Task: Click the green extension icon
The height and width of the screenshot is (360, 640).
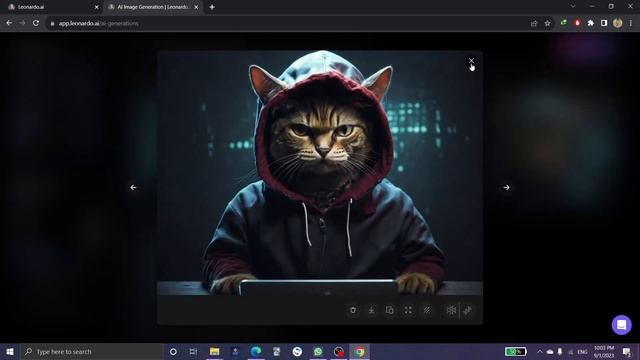Action: click(x=564, y=23)
